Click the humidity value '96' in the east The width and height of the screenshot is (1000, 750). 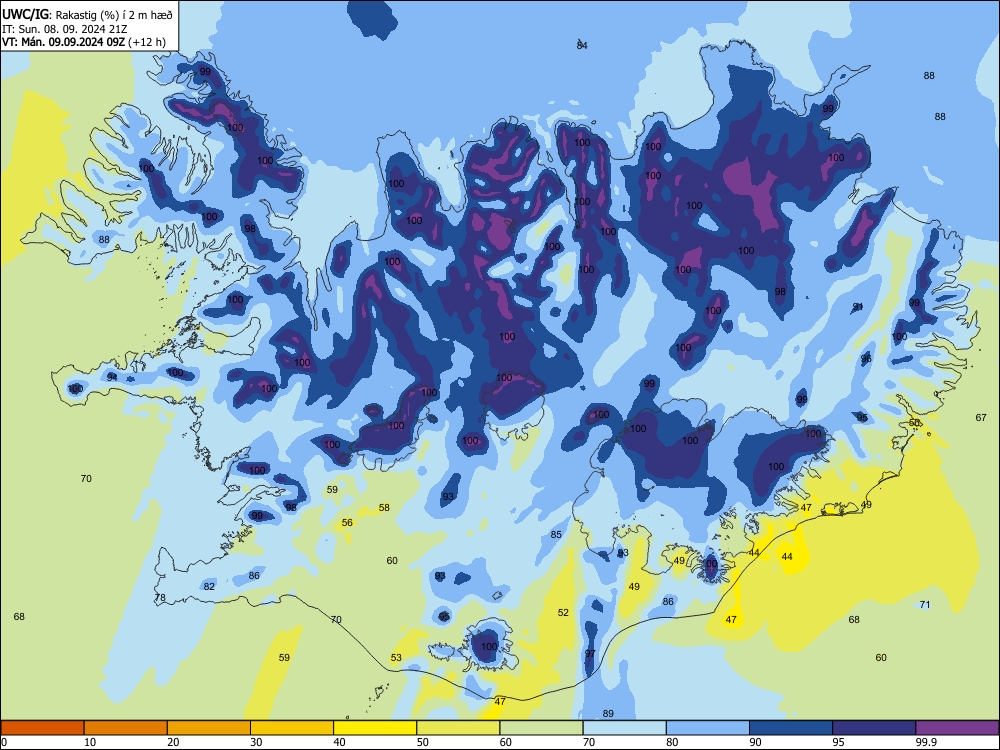(866, 359)
